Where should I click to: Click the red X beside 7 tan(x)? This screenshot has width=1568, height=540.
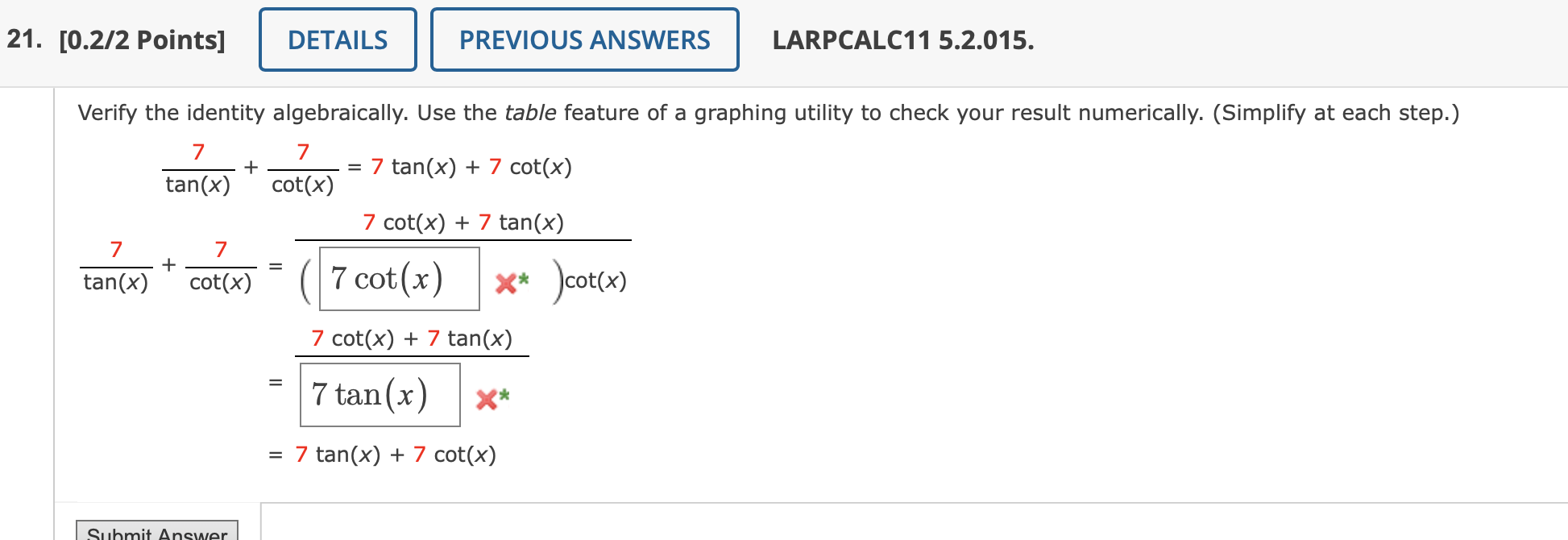click(x=487, y=399)
